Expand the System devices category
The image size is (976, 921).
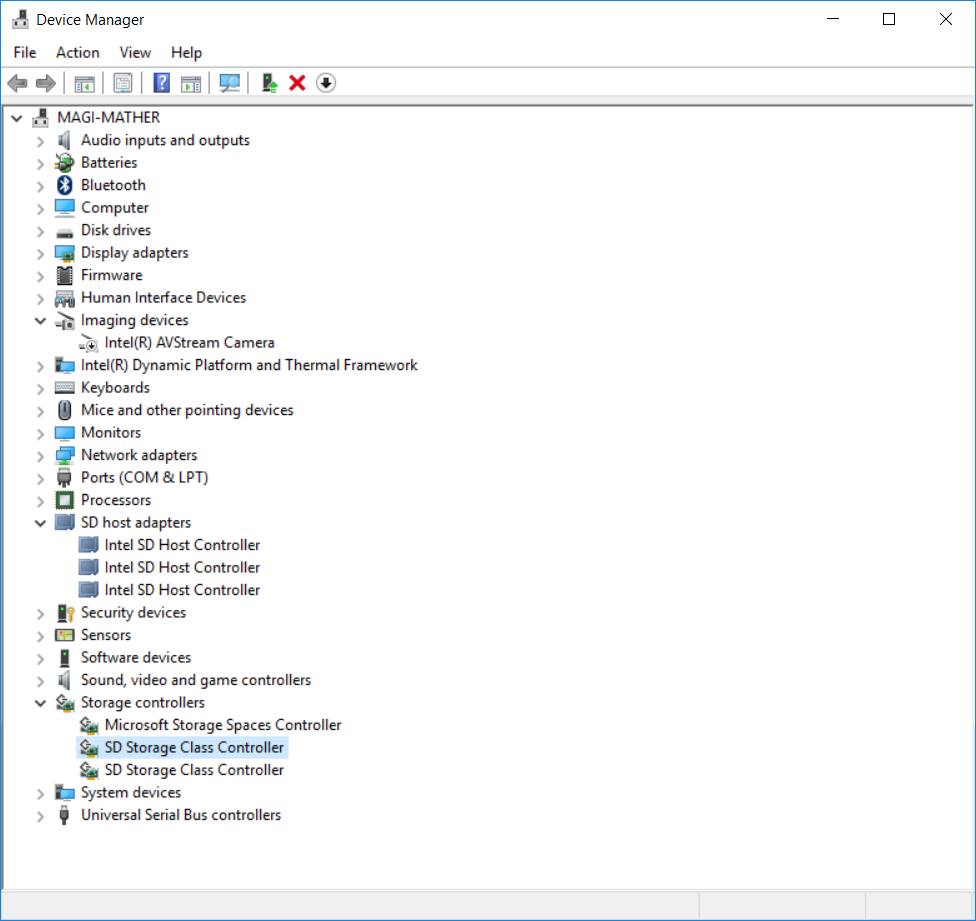(40, 793)
